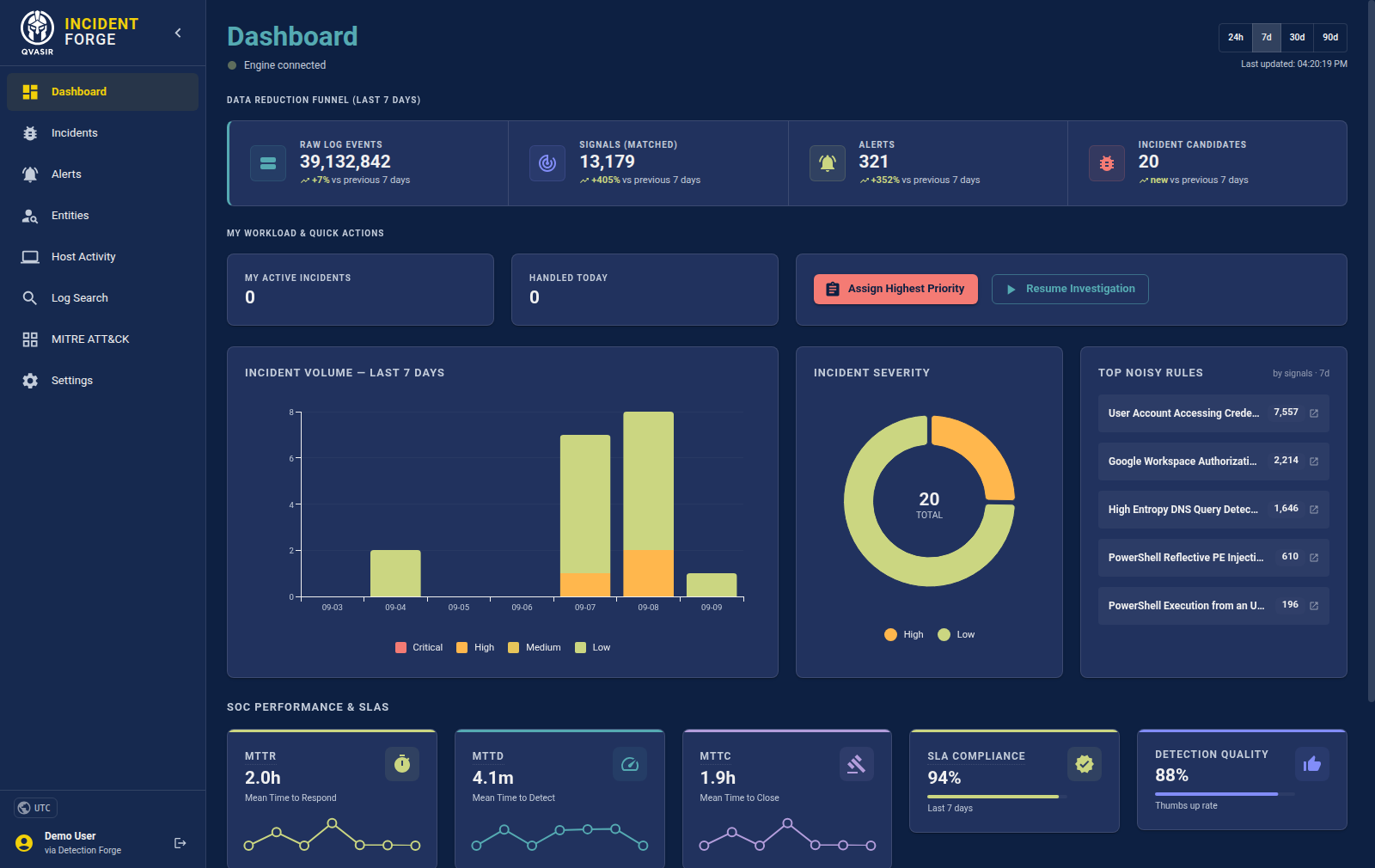1375x868 pixels.
Task: Switch to the 90d time range
Action: click(1330, 37)
